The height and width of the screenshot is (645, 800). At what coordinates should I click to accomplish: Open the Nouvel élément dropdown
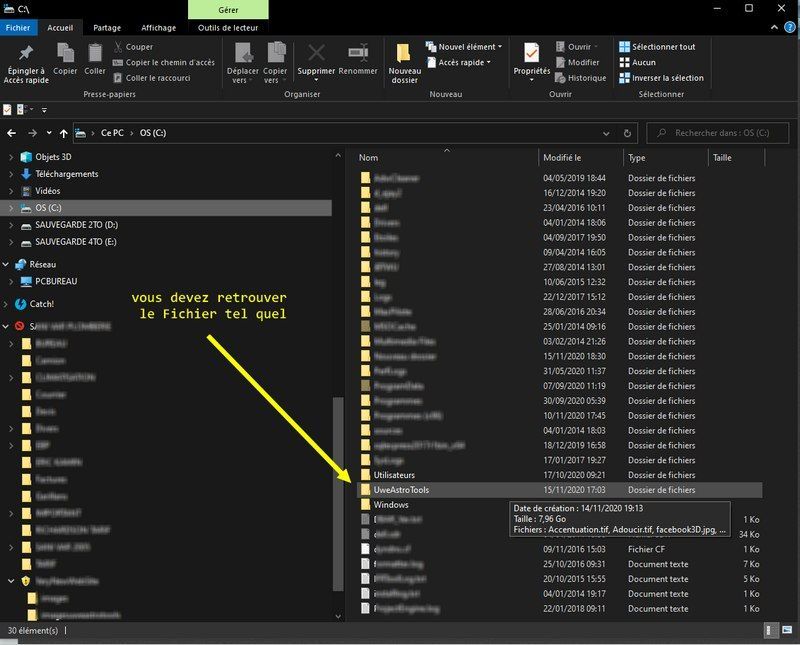click(x=464, y=47)
